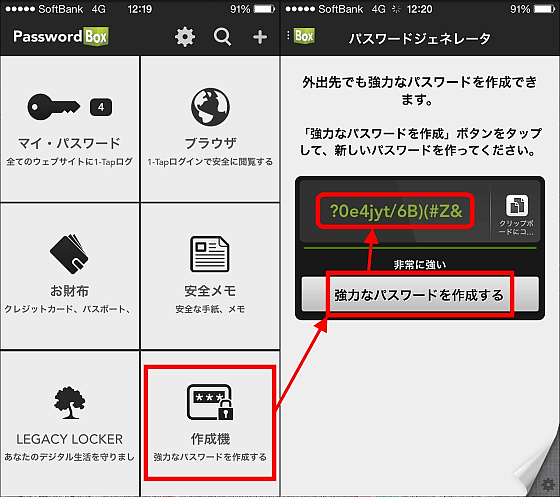This screenshot has width=560, height=497.
Task: Tap the left screen battery indicator
Action: click(x=264, y=9)
